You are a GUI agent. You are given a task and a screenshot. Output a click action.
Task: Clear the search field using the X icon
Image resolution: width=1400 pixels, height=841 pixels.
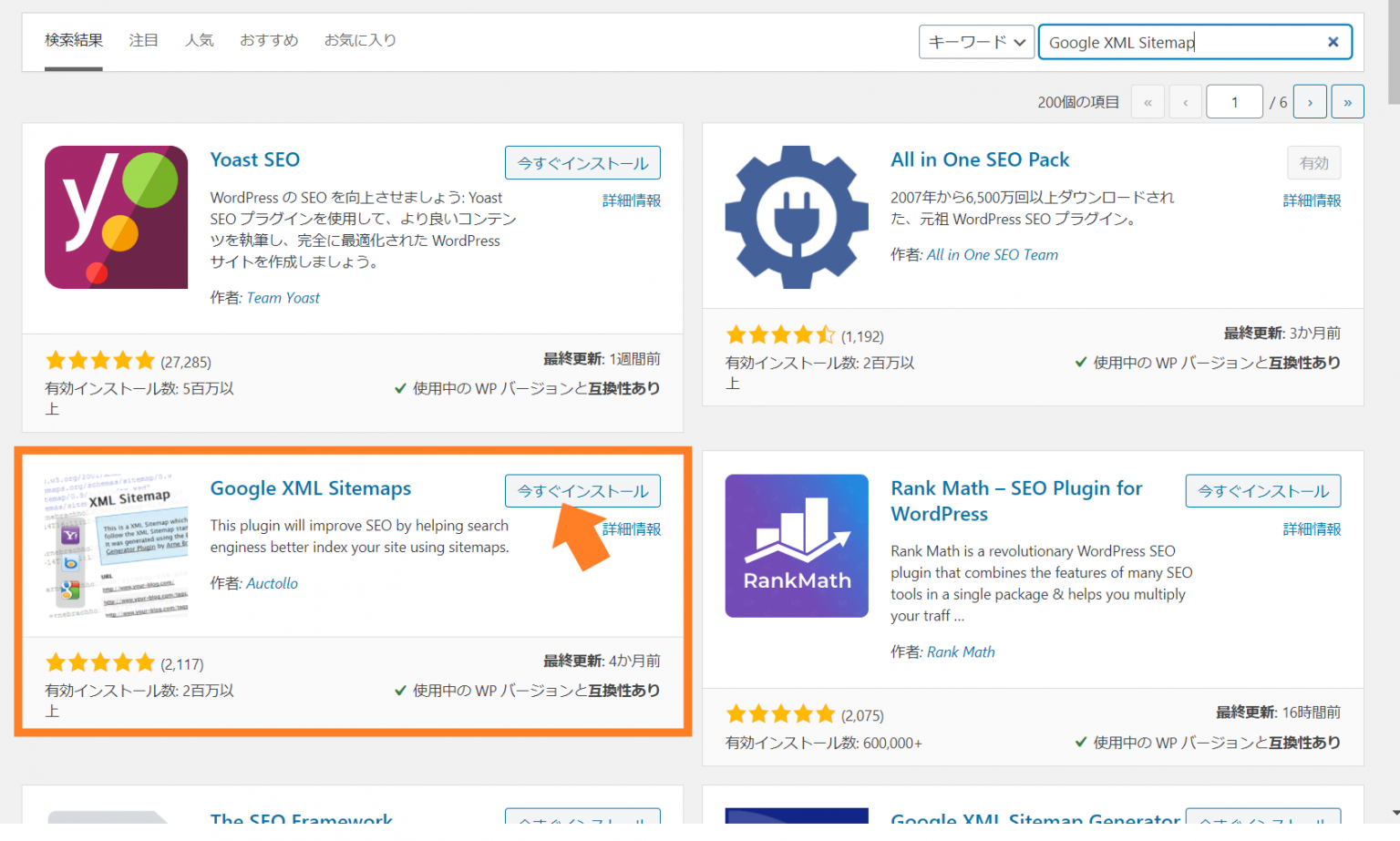click(1333, 41)
